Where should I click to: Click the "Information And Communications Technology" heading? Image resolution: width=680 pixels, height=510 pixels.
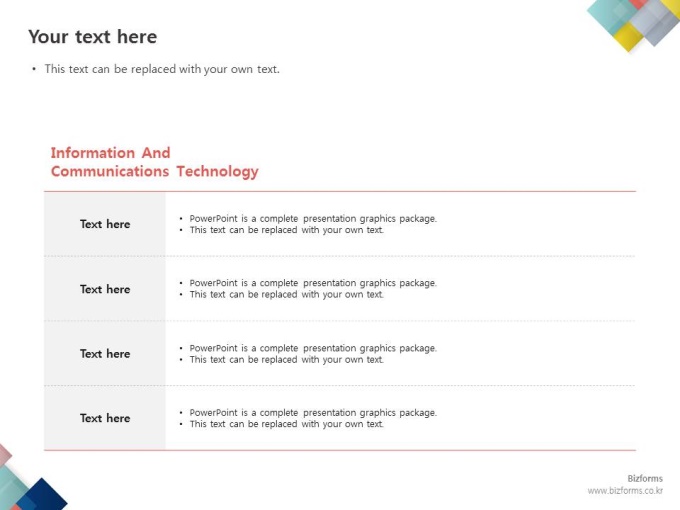pyautogui.click(x=154, y=162)
